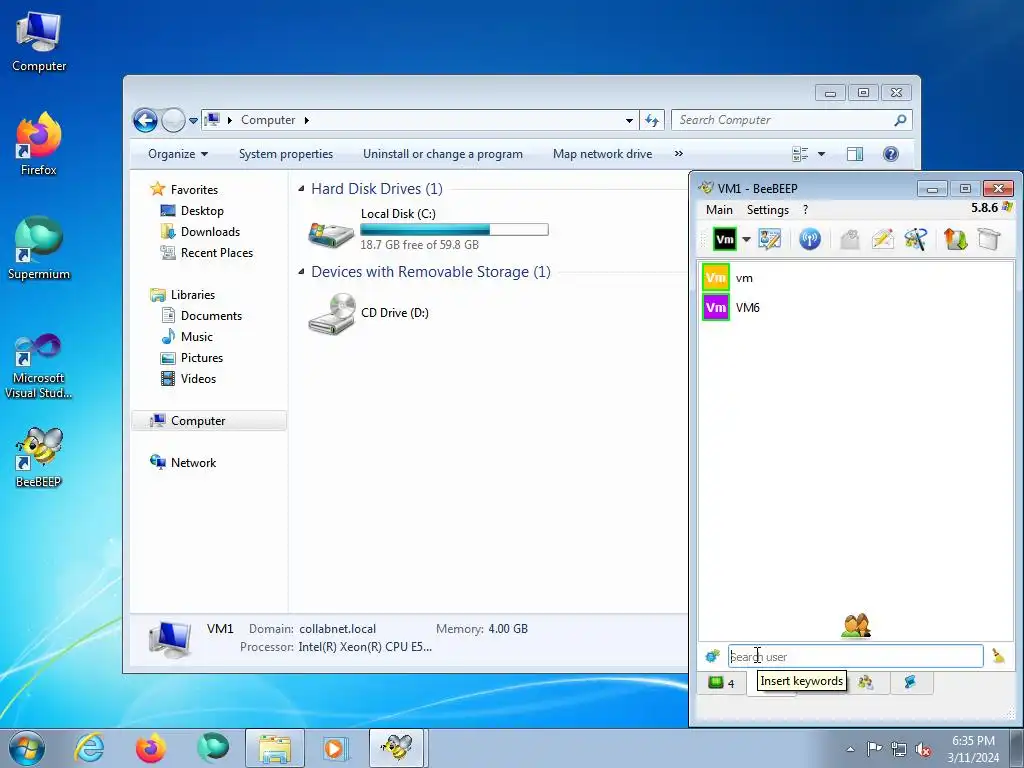Select user VM6 in BeeBEEP list
Viewport: 1024px width, 768px height.
pos(856,308)
